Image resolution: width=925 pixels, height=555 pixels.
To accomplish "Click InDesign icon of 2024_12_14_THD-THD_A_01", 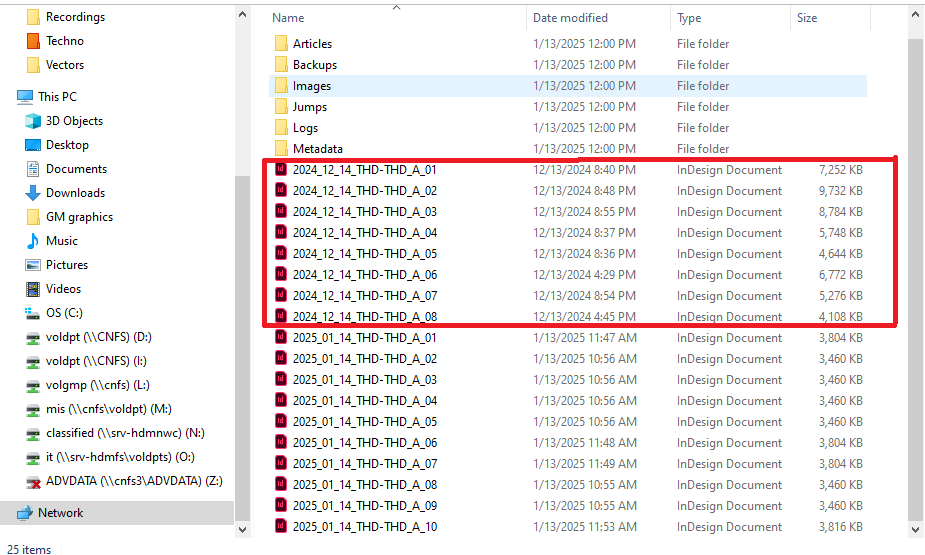I will point(281,170).
